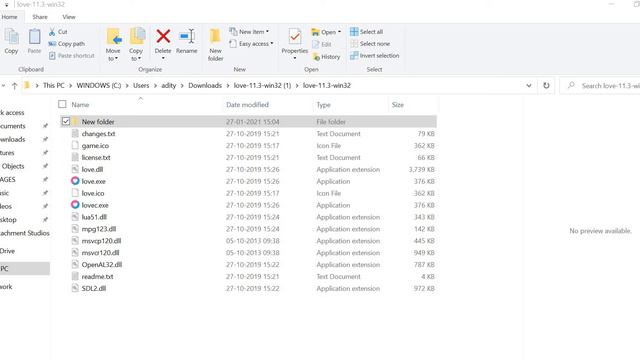Navigate to Downloads in address path
The width and height of the screenshot is (640, 360).
click(205, 86)
